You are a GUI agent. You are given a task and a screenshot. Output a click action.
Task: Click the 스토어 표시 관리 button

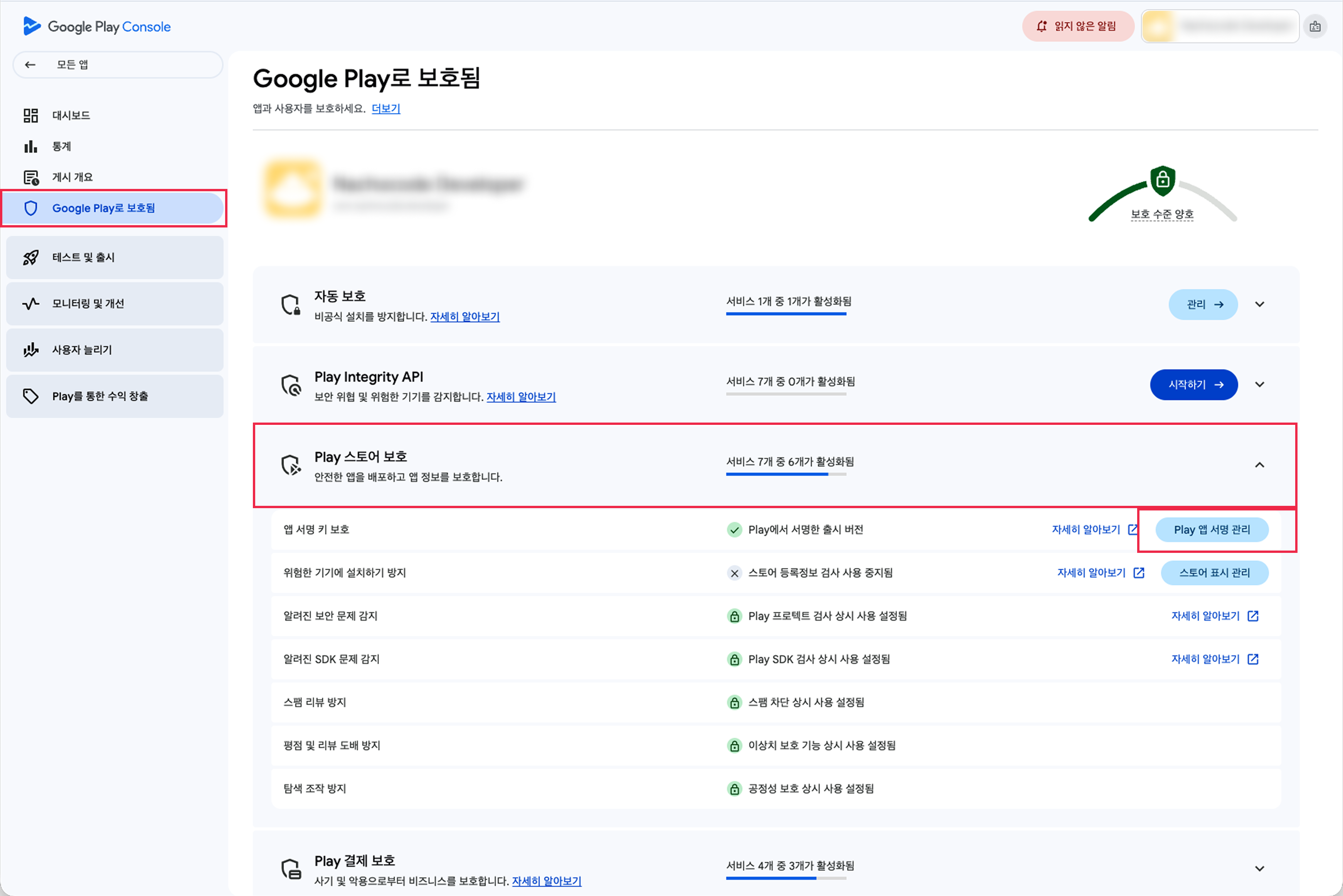(1215, 573)
